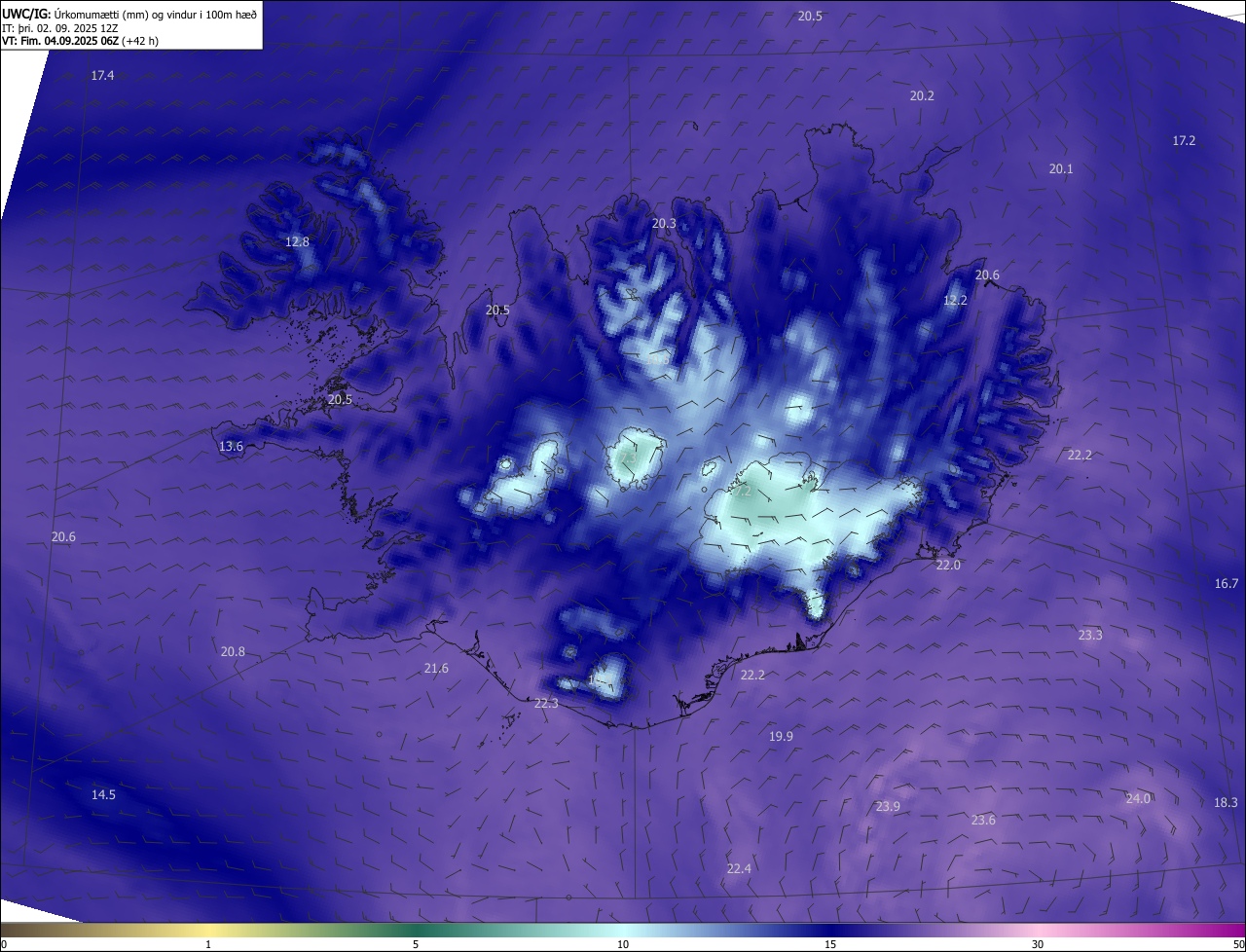Click the 21.6 value on the map

[436, 668]
